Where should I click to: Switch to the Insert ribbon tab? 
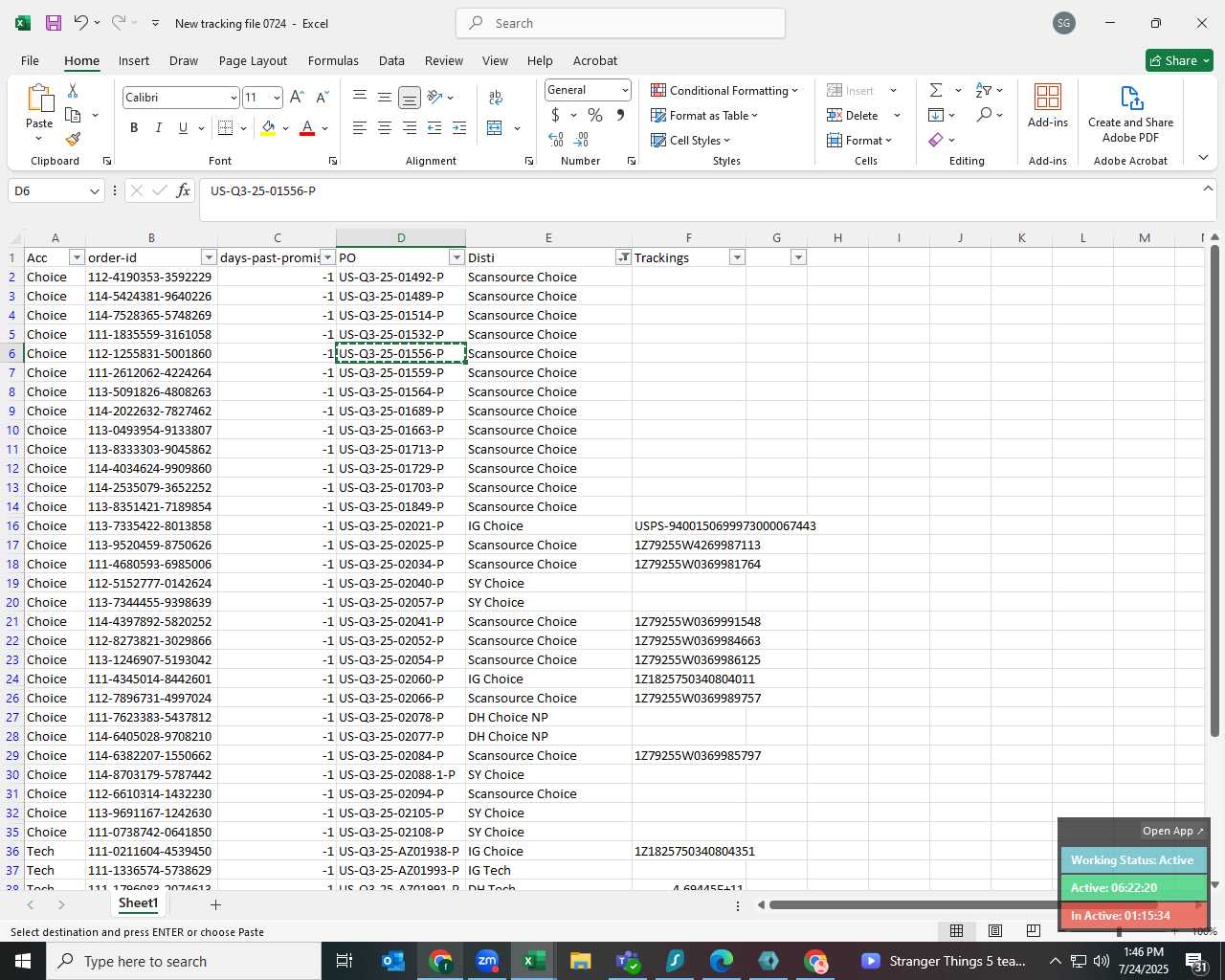pos(134,60)
